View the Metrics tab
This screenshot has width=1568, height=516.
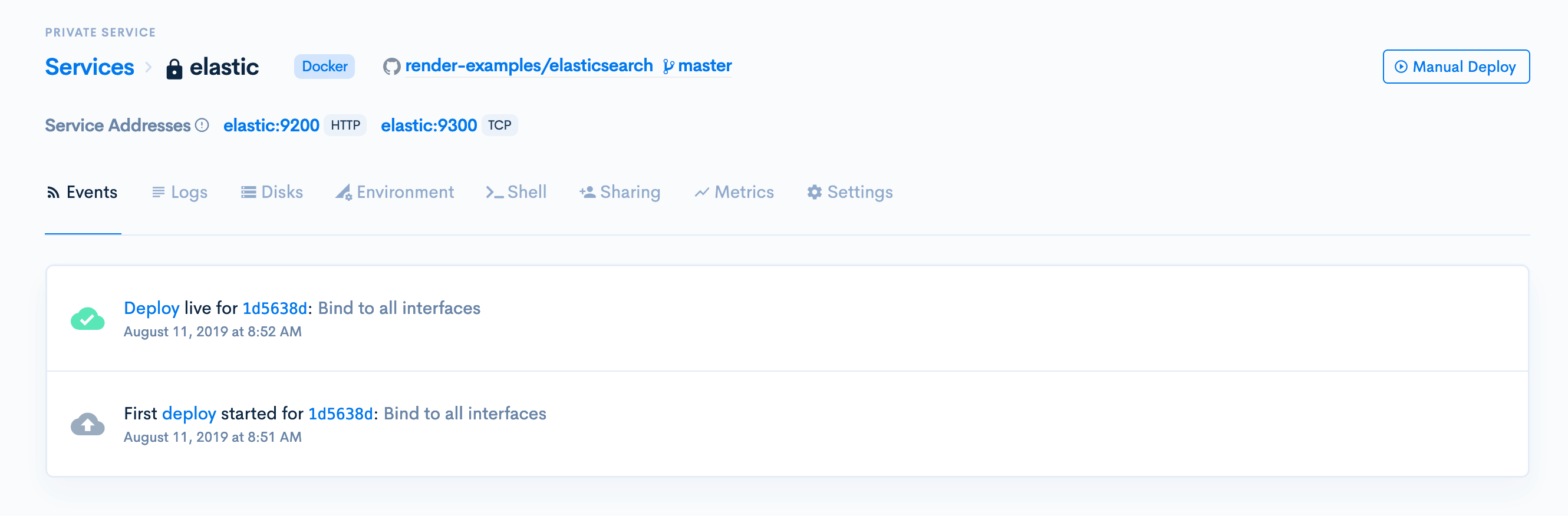[x=734, y=192]
